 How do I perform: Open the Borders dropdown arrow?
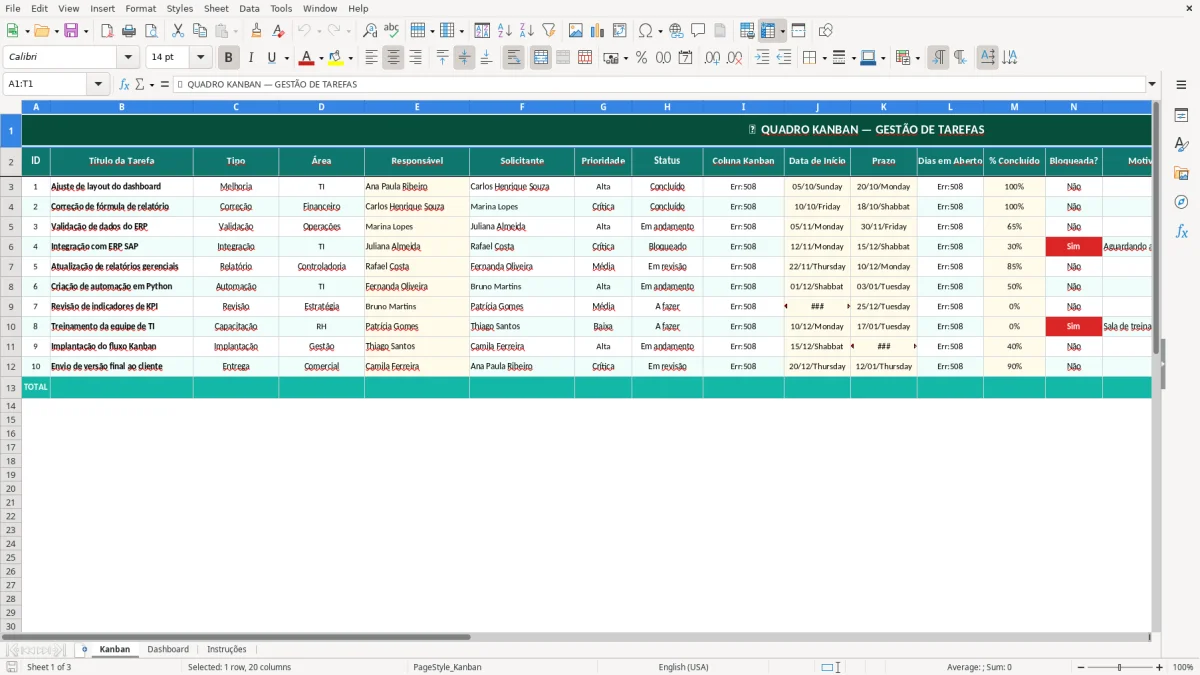click(x=825, y=58)
